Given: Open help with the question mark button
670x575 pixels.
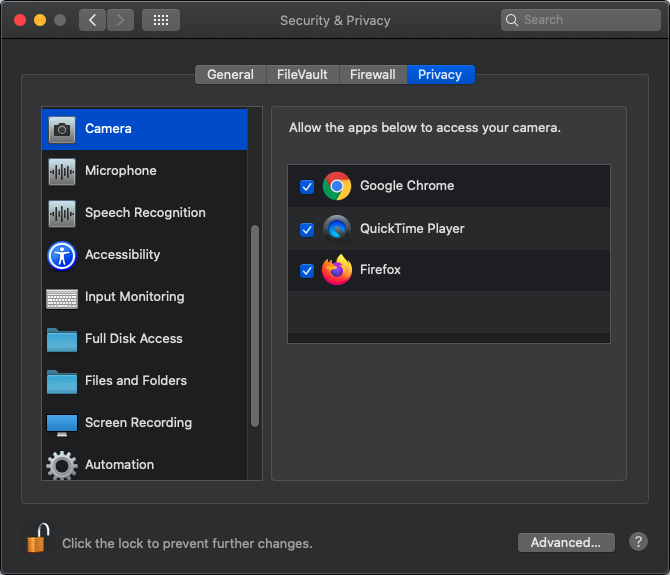Looking at the screenshot, I should [x=638, y=542].
